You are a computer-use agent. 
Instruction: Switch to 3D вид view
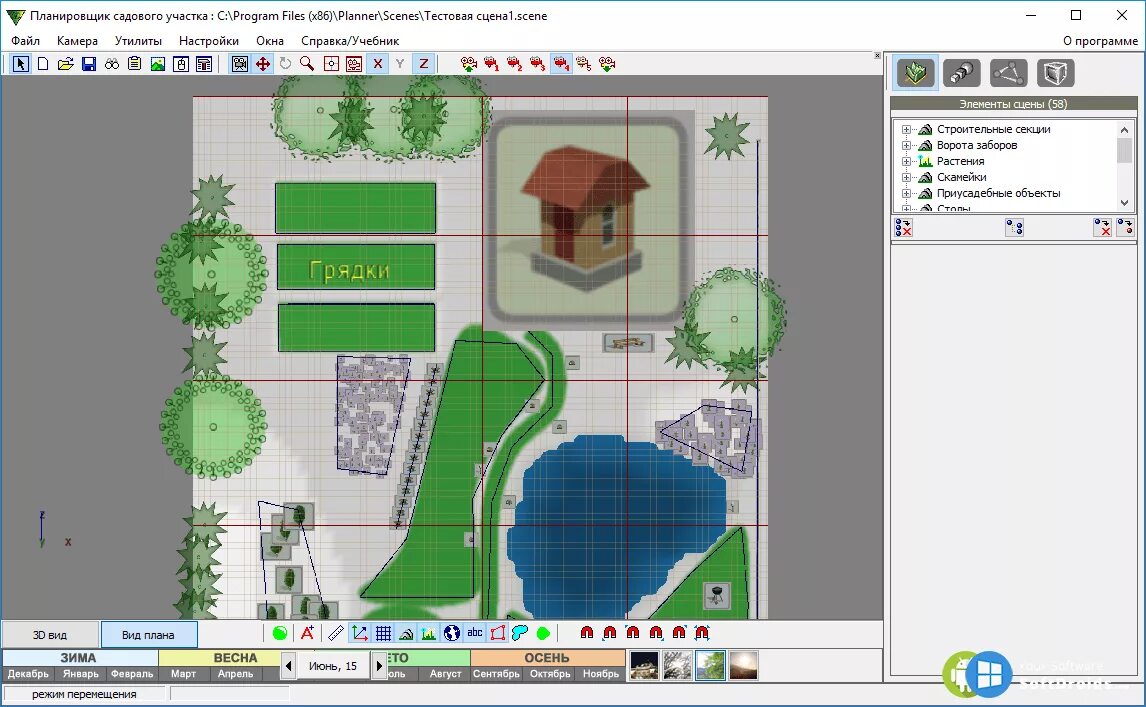click(50, 634)
